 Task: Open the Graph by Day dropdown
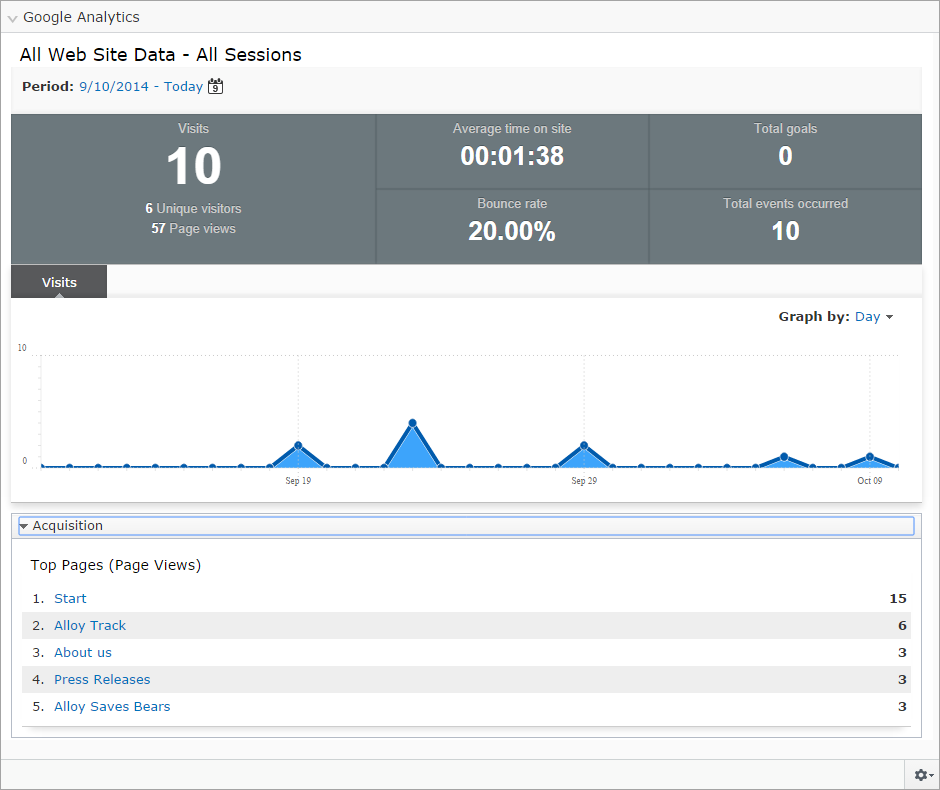coord(873,316)
